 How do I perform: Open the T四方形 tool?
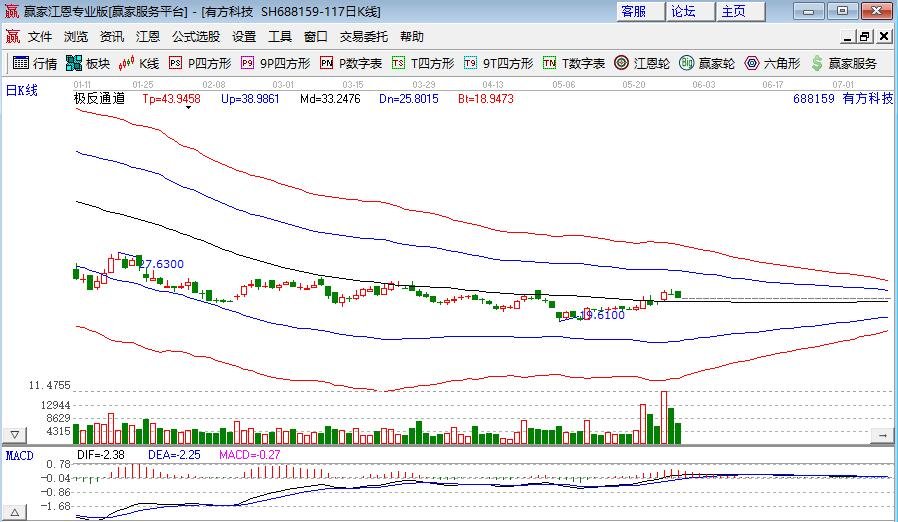click(x=423, y=63)
